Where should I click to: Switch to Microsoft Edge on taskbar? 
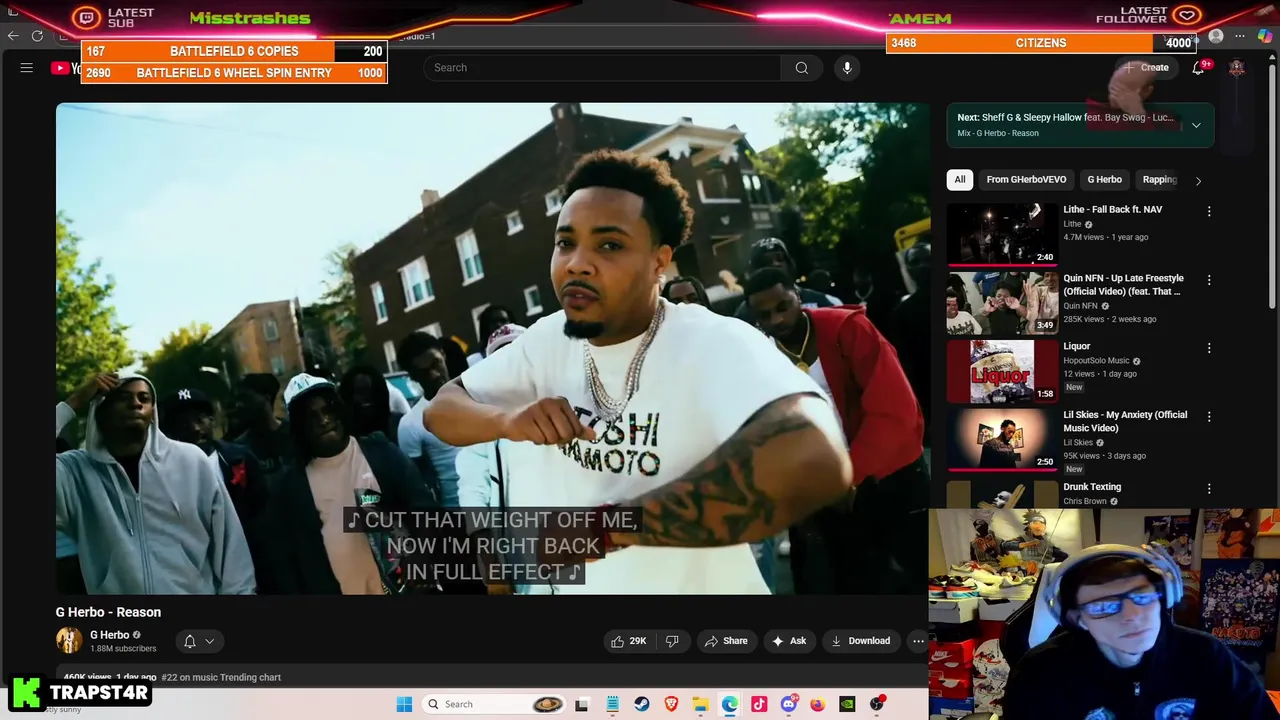click(x=730, y=704)
